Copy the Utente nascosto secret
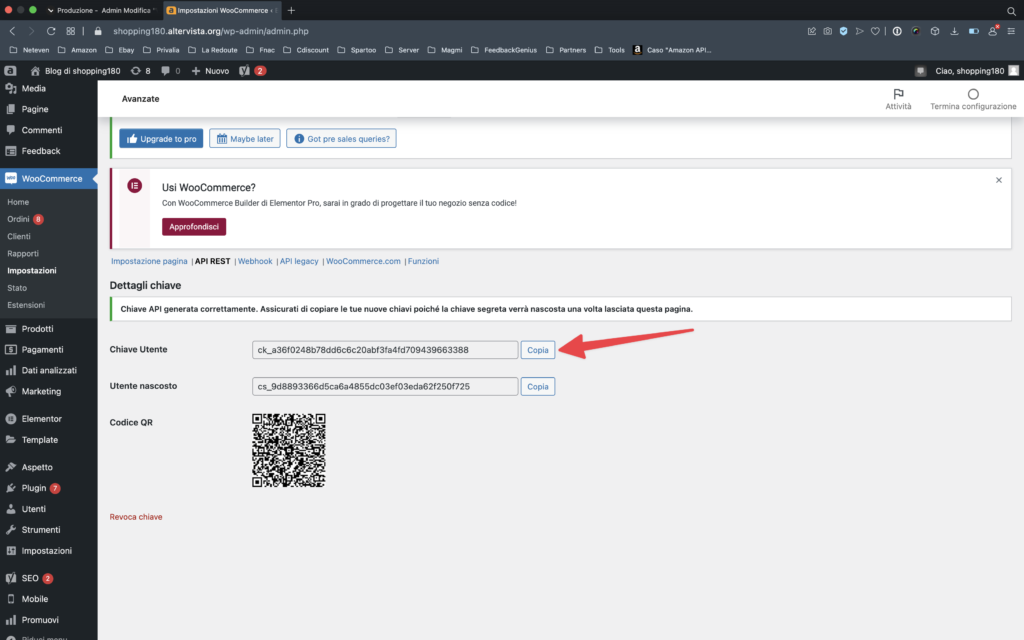This screenshot has height=640, width=1024. [538, 386]
